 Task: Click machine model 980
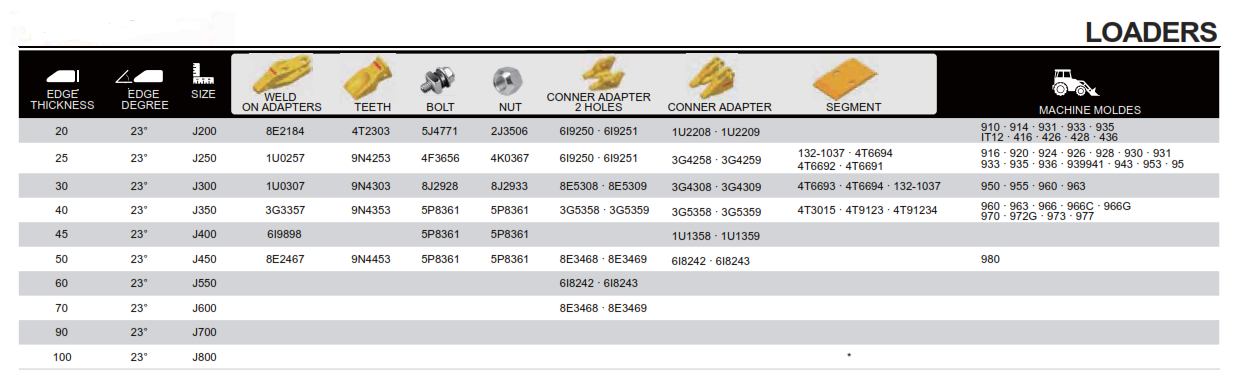coord(991,259)
